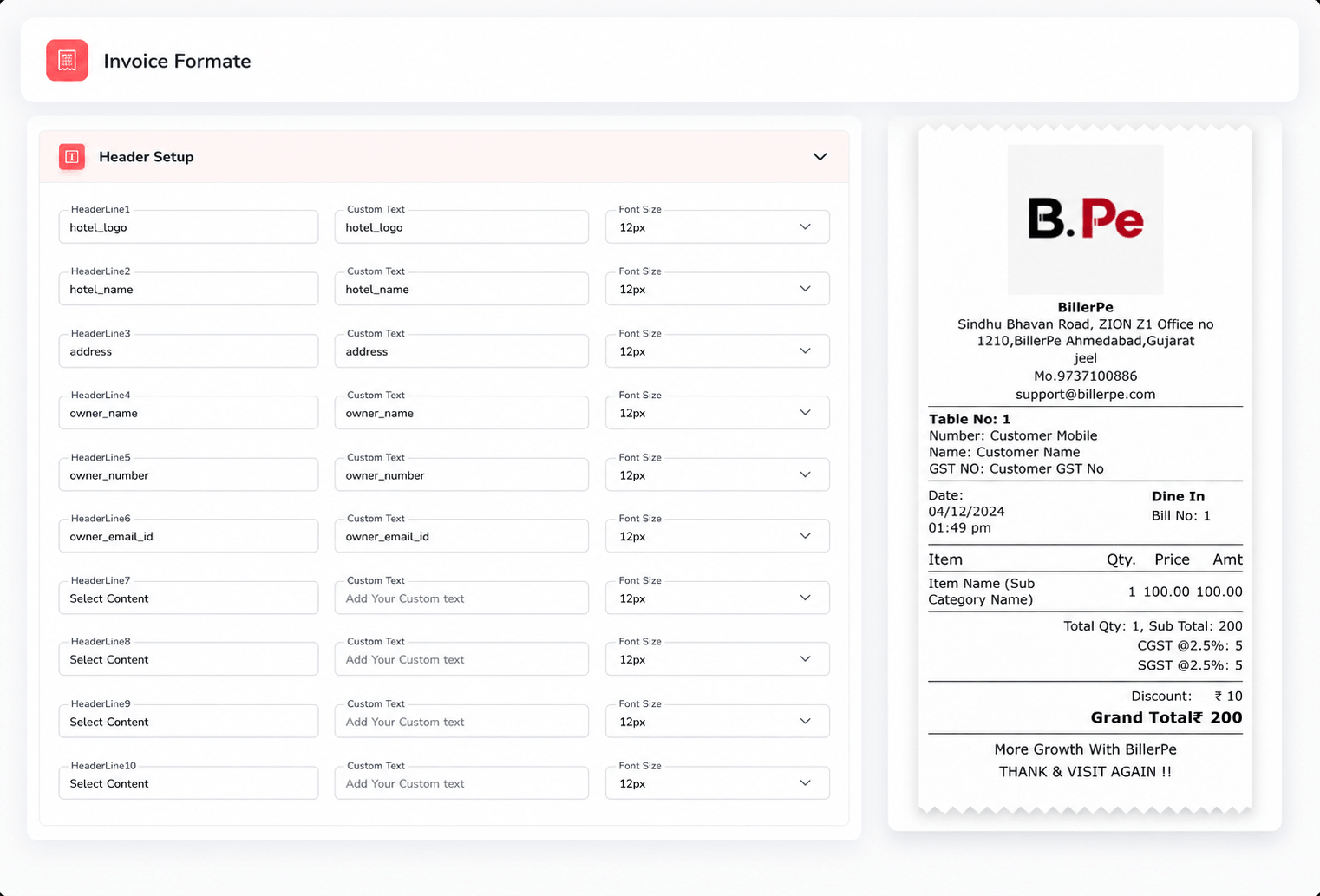Edit Custom Text for HeaderLine5 owner_number
The height and width of the screenshot is (896, 1320).
coord(461,475)
